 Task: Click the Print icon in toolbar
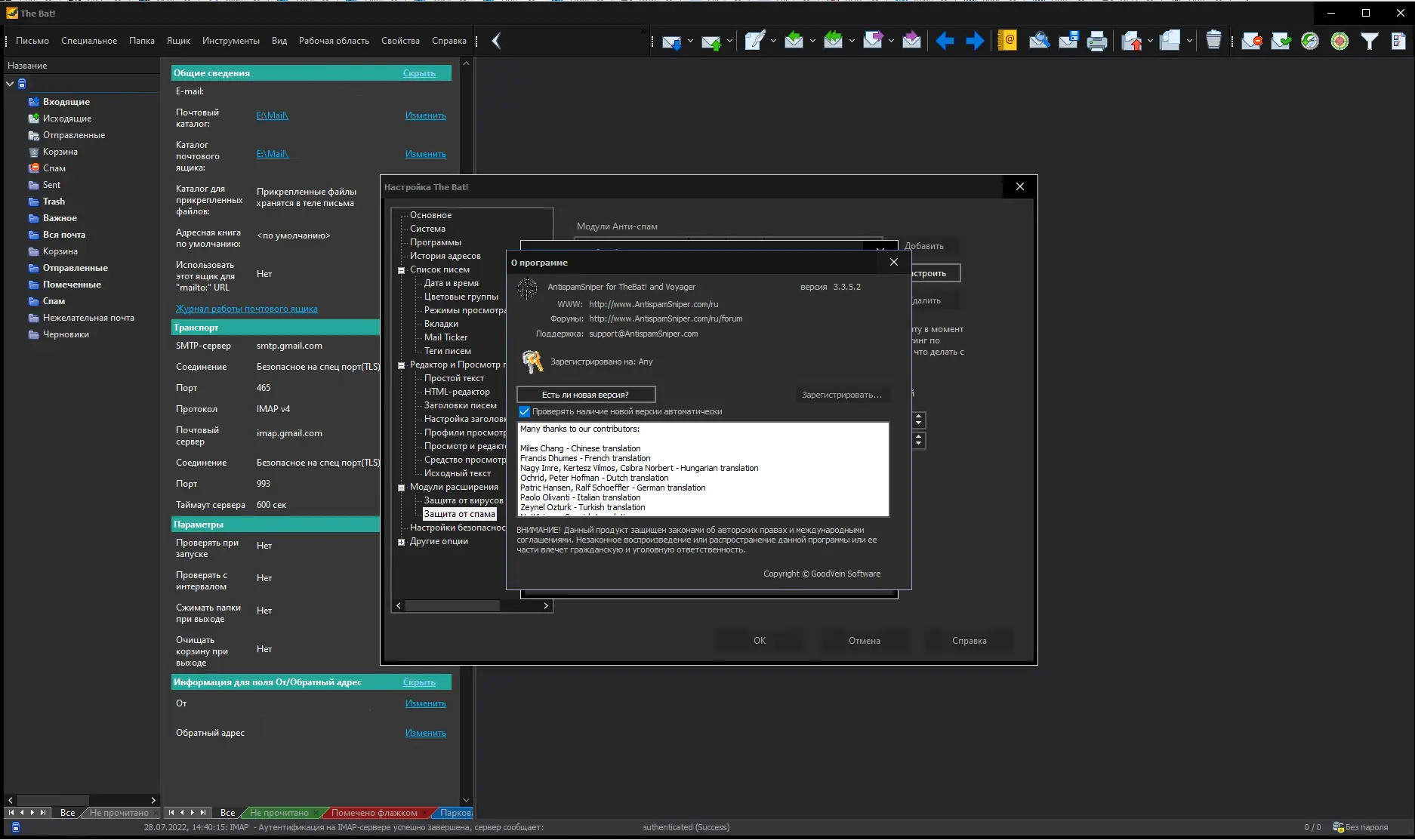point(1097,41)
